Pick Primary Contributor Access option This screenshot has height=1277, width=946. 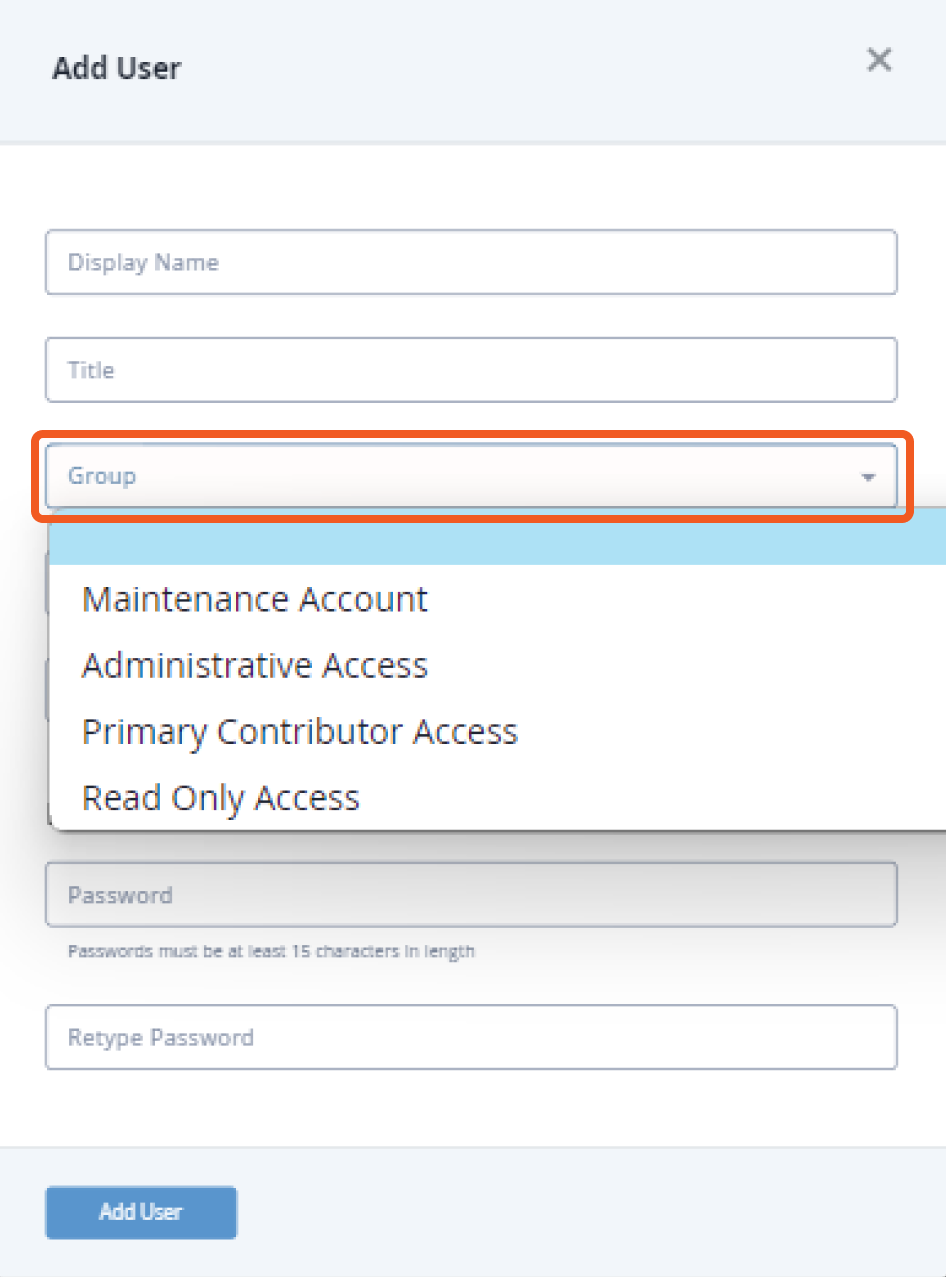(x=300, y=732)
